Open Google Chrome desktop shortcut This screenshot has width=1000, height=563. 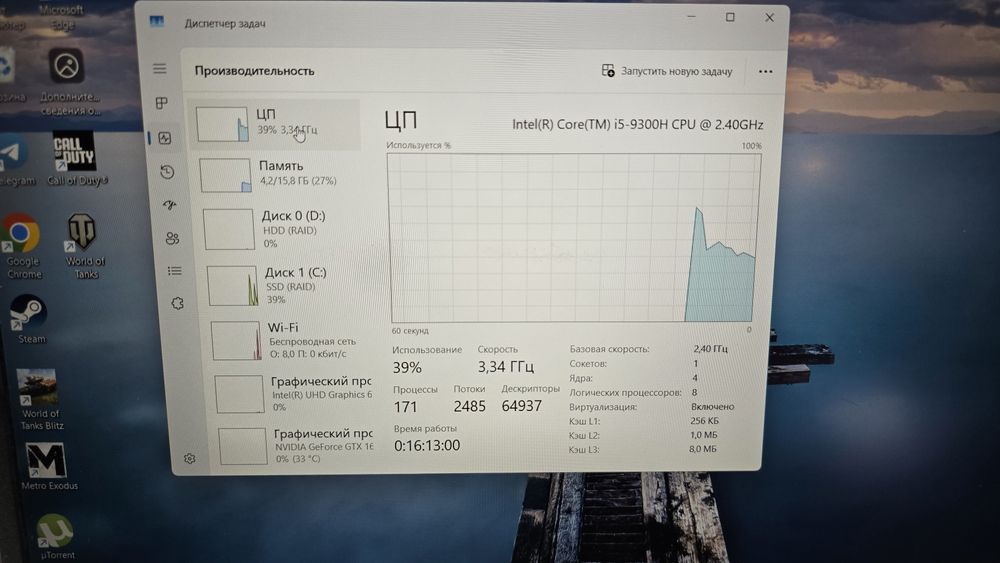[22, 246]
